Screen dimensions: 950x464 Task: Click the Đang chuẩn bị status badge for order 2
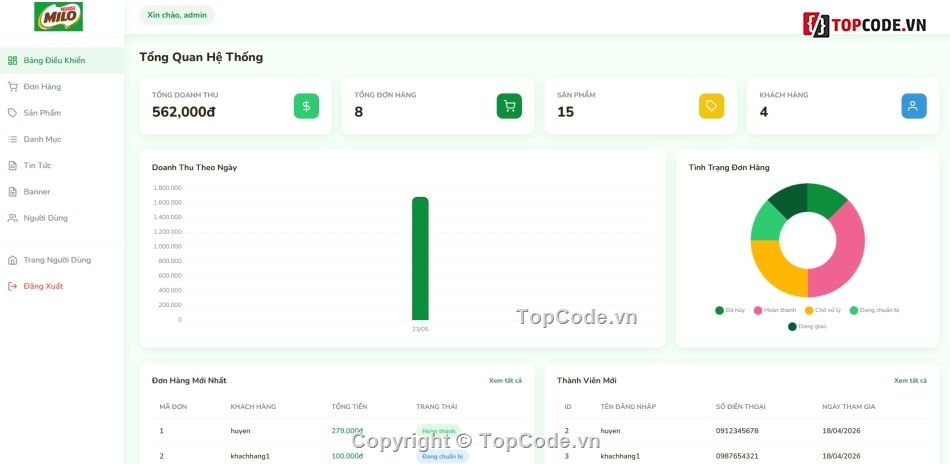pyautogui.click(x=442, y=456)
